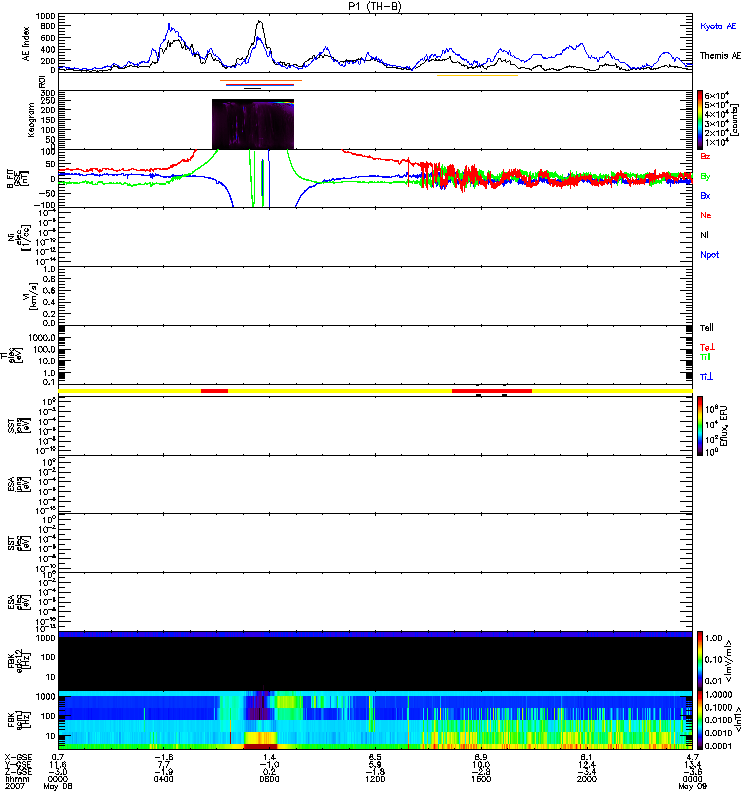750x800 pixels.
Task: Click the "Keogram" axis title
Action: click(x=31, y=120)
